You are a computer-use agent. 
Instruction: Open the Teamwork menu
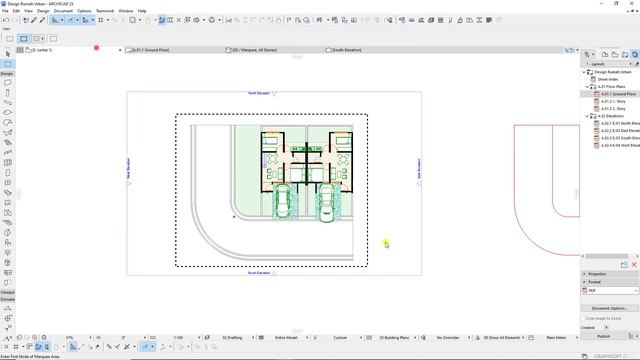click(x=105, y=11)
